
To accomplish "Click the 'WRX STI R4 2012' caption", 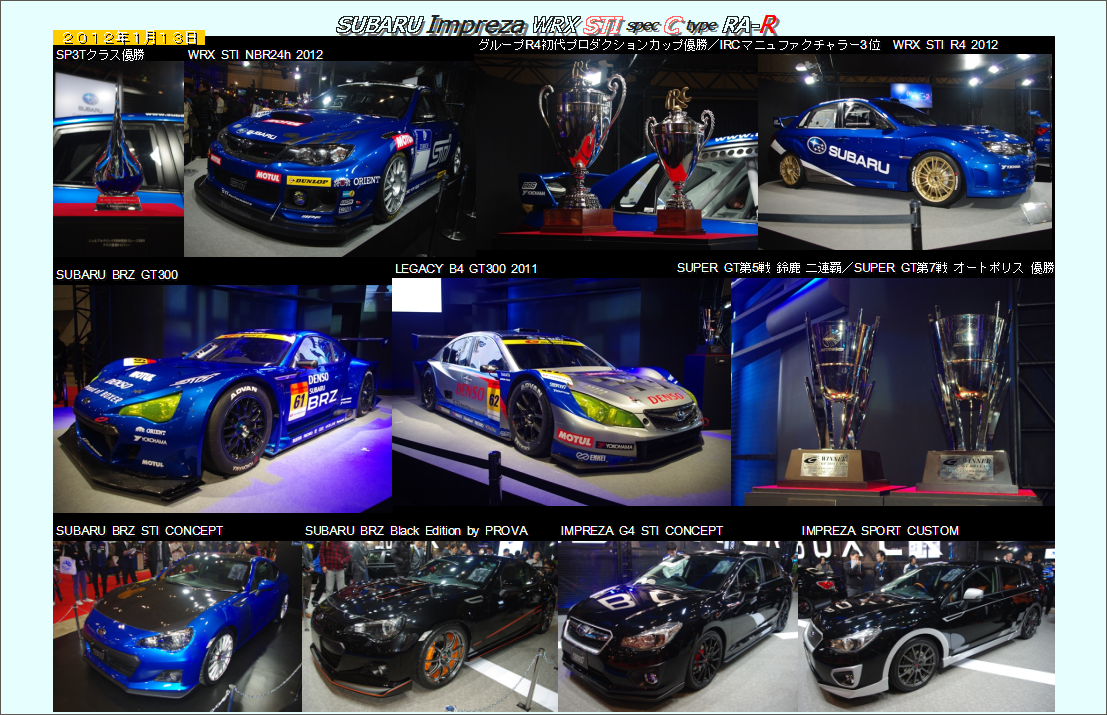I will 945,44.
